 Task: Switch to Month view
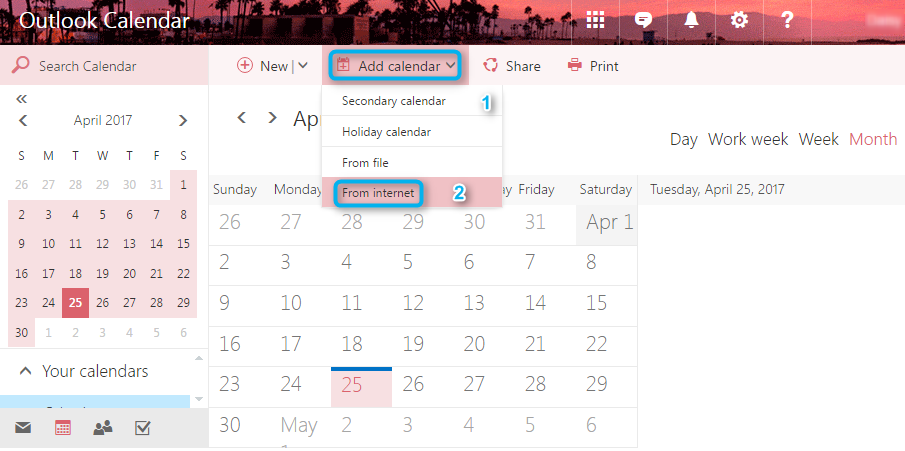(x=873, y=139)
